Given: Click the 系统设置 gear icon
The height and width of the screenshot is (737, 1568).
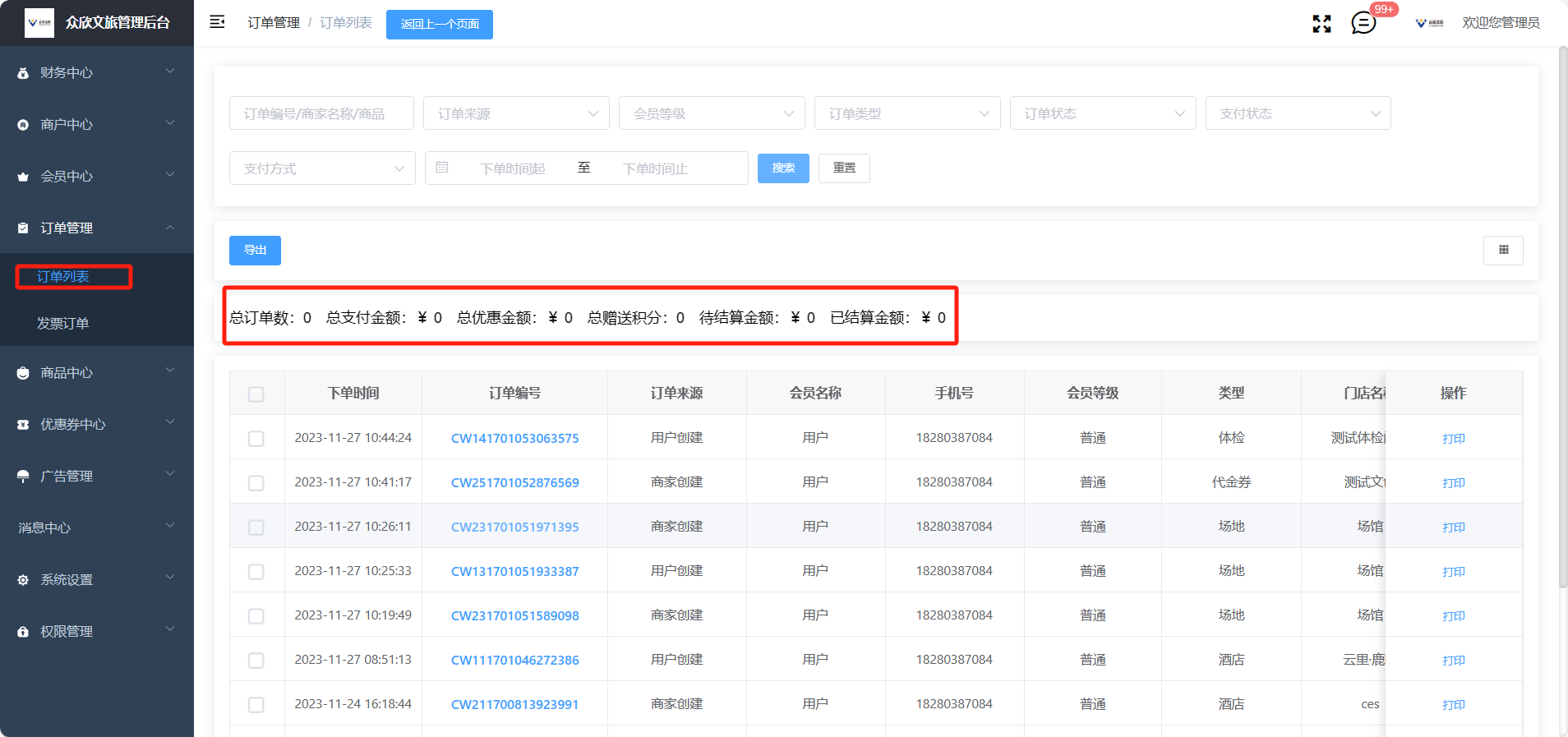Looking at the screenshot, I should coord(23,580).
